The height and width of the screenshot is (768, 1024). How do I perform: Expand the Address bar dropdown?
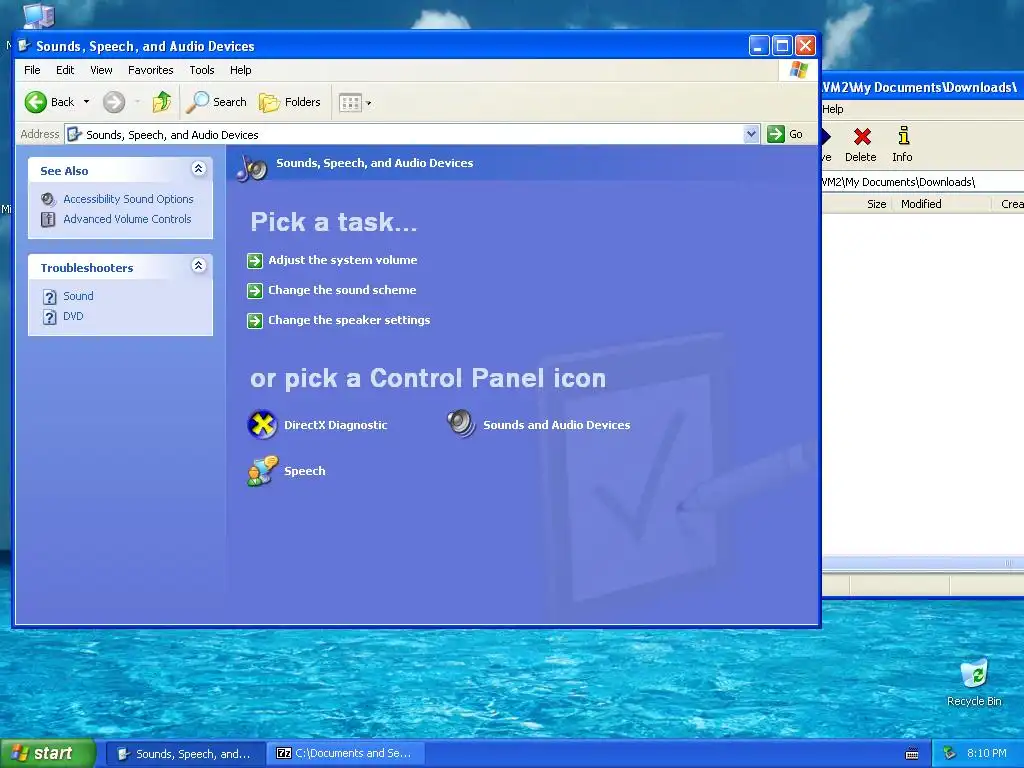(751, 135)
